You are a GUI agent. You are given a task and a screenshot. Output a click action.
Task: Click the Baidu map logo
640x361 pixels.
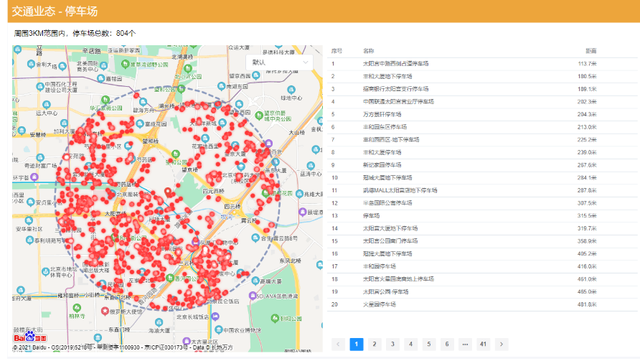click(30, 337)
